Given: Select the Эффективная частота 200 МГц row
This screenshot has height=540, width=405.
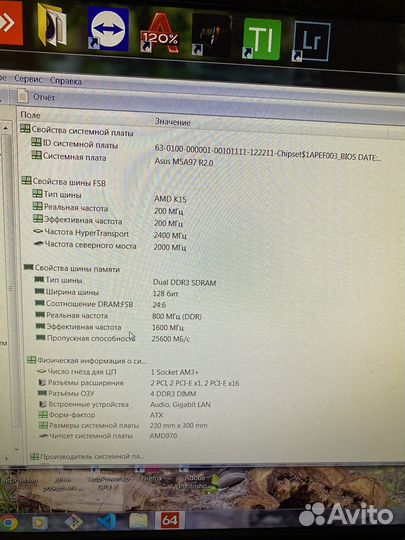Looking at the screenshot, I should pos(108,221).
